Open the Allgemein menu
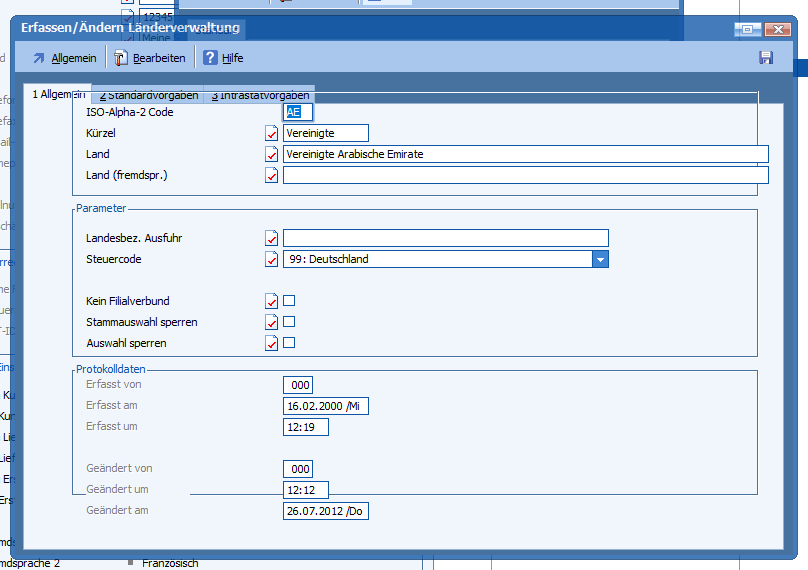Viewport: 808px width, 570px height. (65, 58)
